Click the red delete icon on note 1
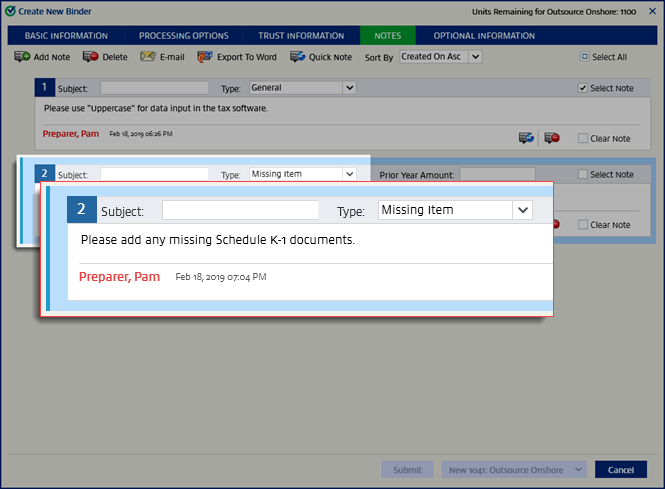This screenshot has height=489, width=665. coord(552,137)
